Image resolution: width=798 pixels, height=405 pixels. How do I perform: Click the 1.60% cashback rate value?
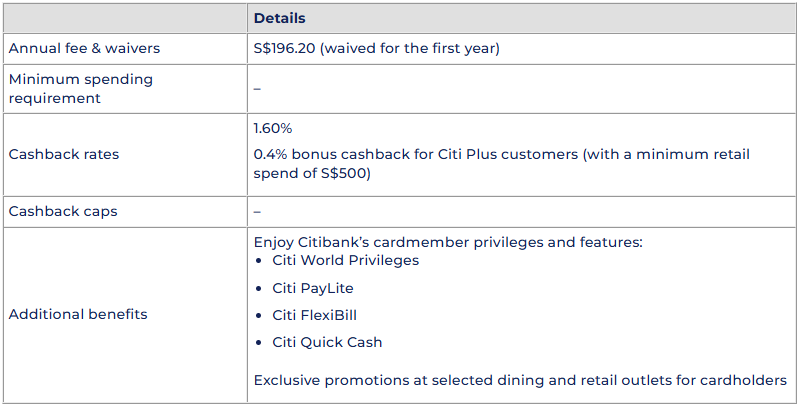coord(273,129)
